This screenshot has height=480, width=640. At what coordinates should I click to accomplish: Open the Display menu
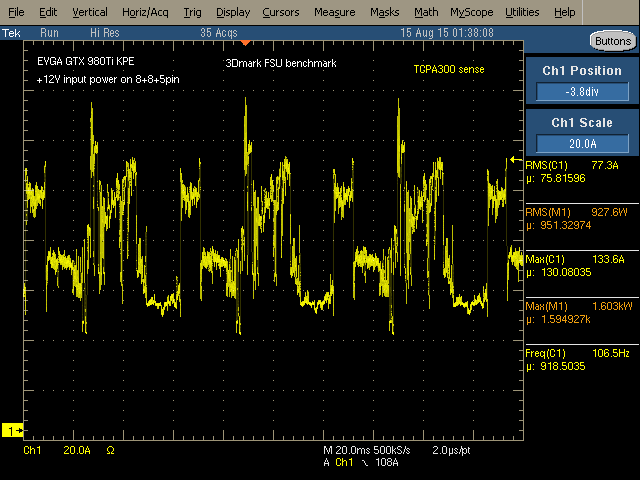pos(233,13)
